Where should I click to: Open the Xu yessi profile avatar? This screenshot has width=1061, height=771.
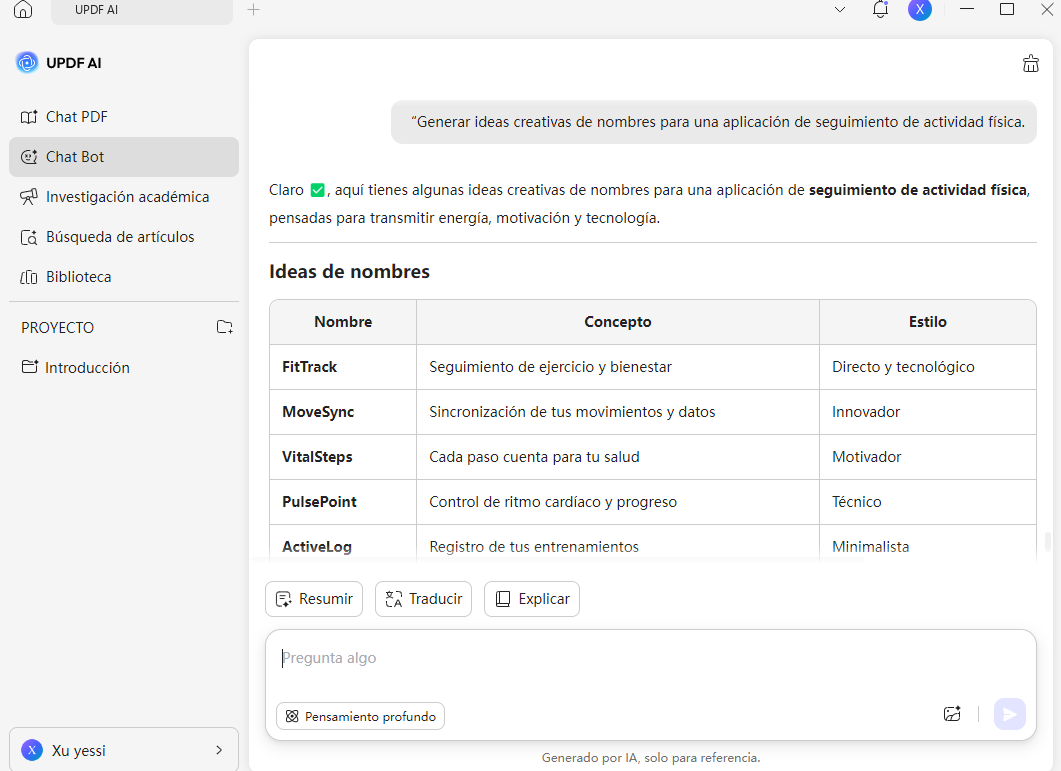(31, 749)
